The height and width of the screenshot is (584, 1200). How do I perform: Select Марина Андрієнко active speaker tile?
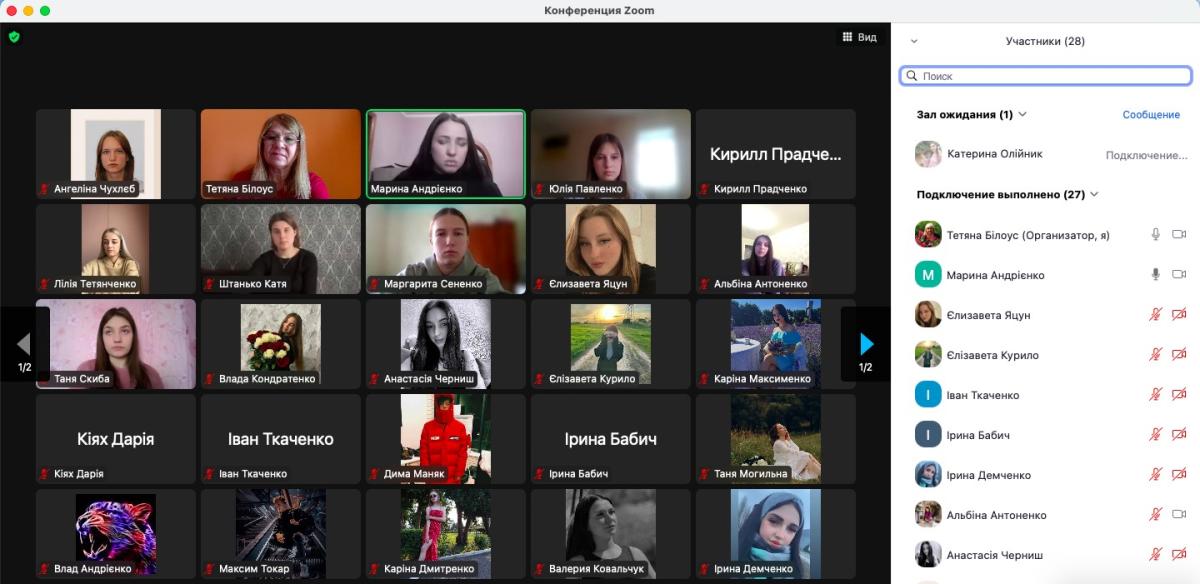coord(446,153)
